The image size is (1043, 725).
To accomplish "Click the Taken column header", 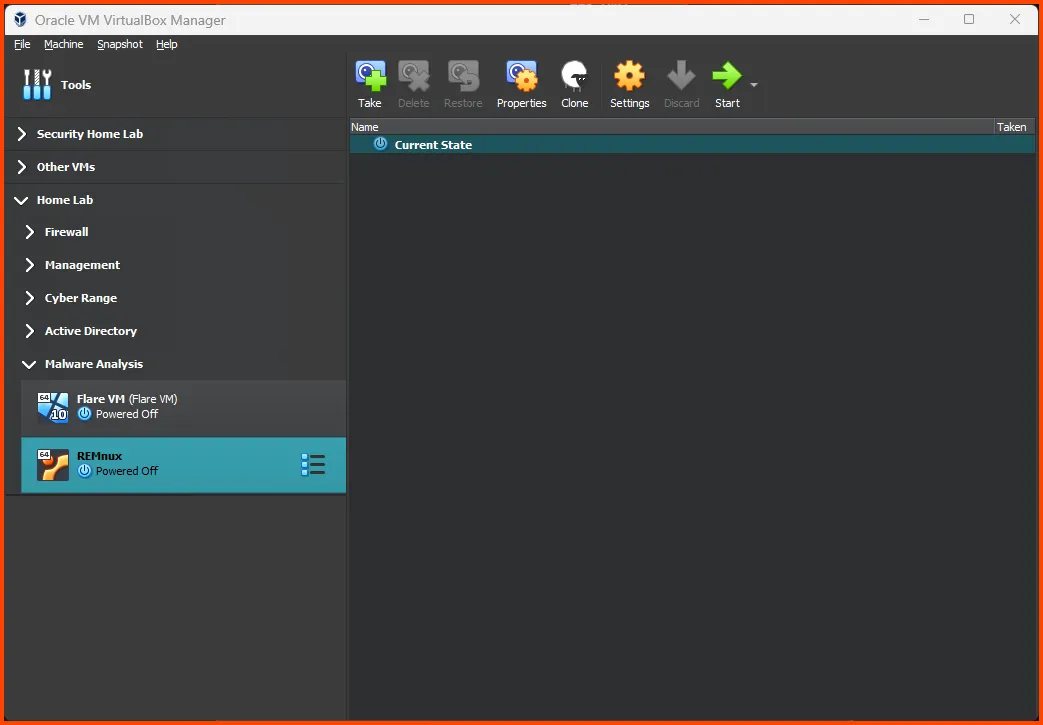I will click(x=1014, y=127).
